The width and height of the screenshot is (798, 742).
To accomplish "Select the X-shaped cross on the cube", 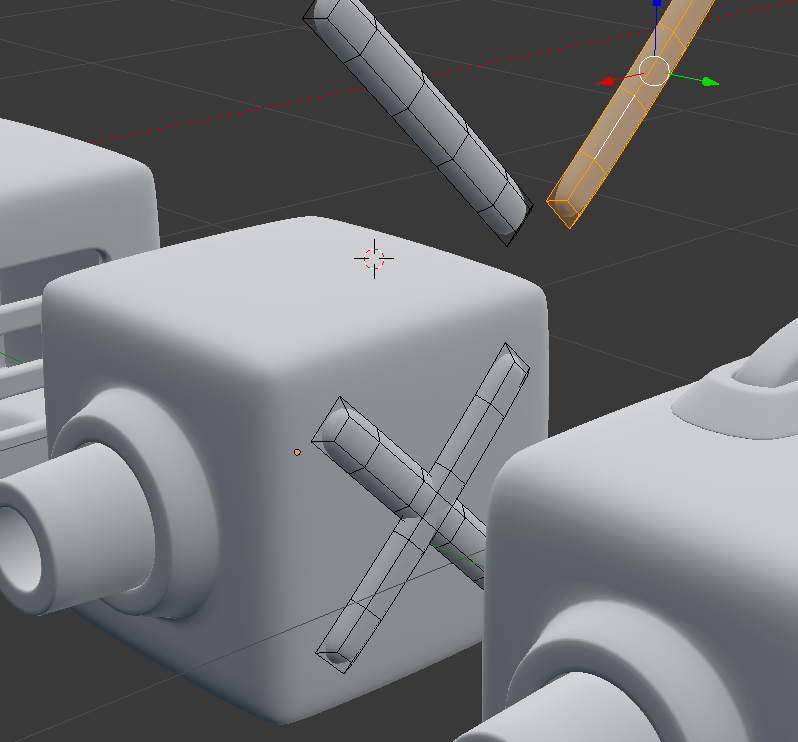I will tap(420, 509).
